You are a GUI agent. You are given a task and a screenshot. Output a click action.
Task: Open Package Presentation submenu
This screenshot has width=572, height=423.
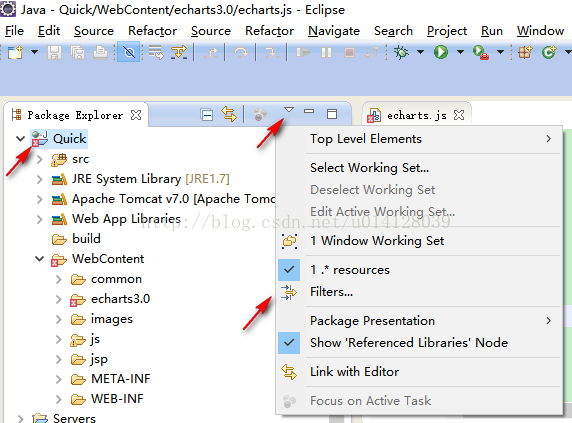pos(419,321)
